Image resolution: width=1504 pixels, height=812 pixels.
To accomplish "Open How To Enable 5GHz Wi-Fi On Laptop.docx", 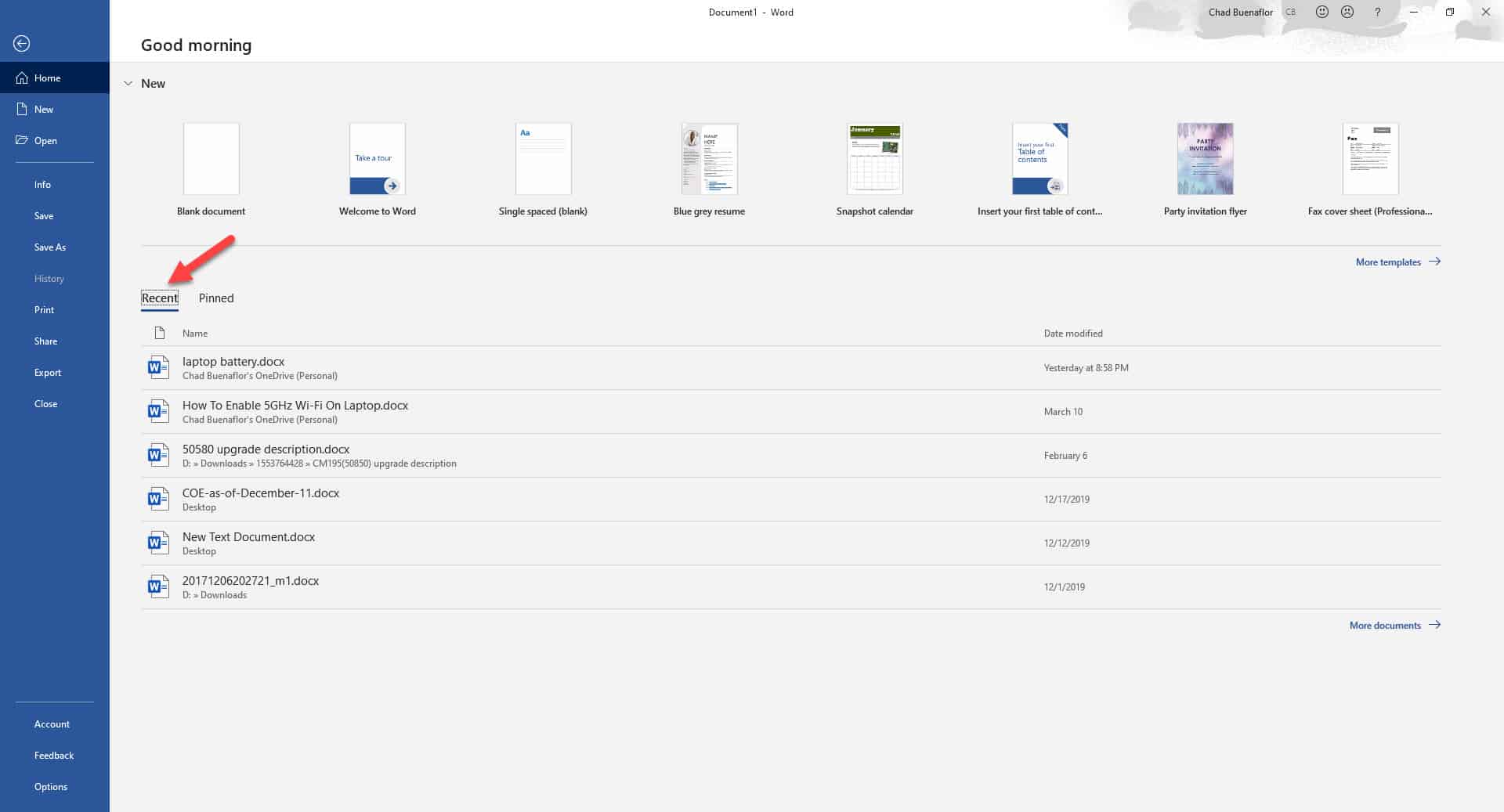I will click(295, 406).
